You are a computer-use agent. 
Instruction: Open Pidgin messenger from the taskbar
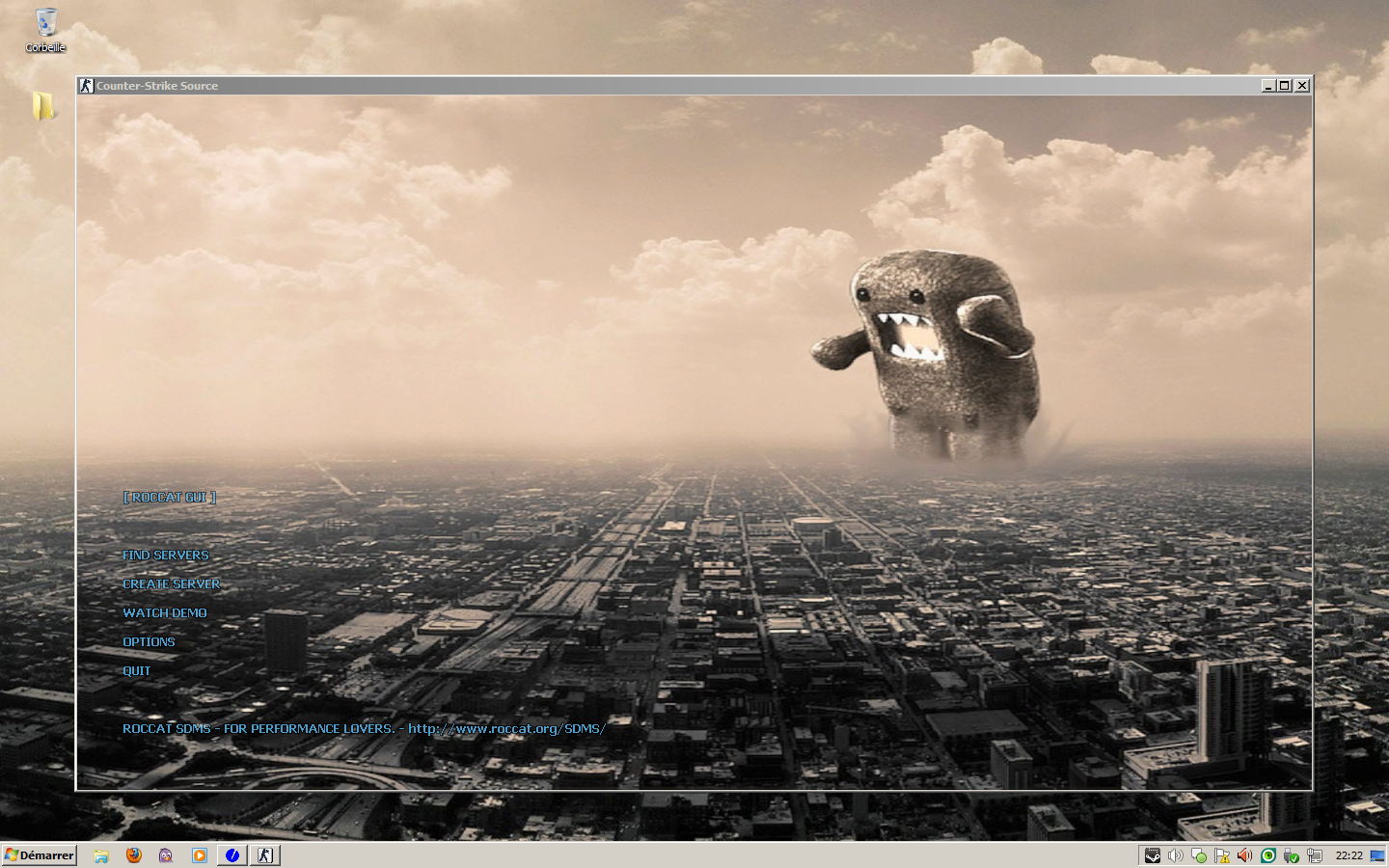[166, 855]
